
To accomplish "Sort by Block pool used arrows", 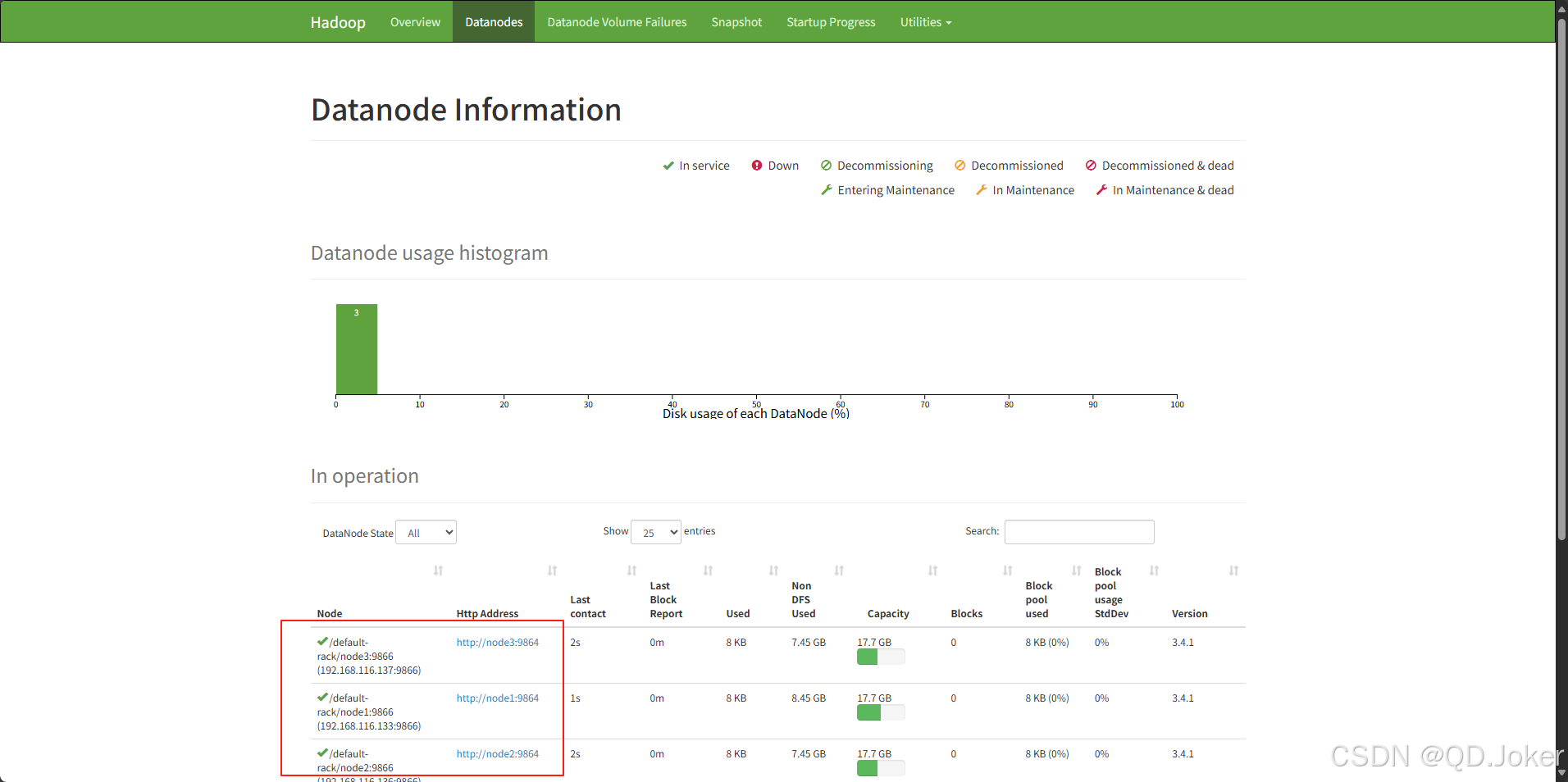I will 1076,571.
